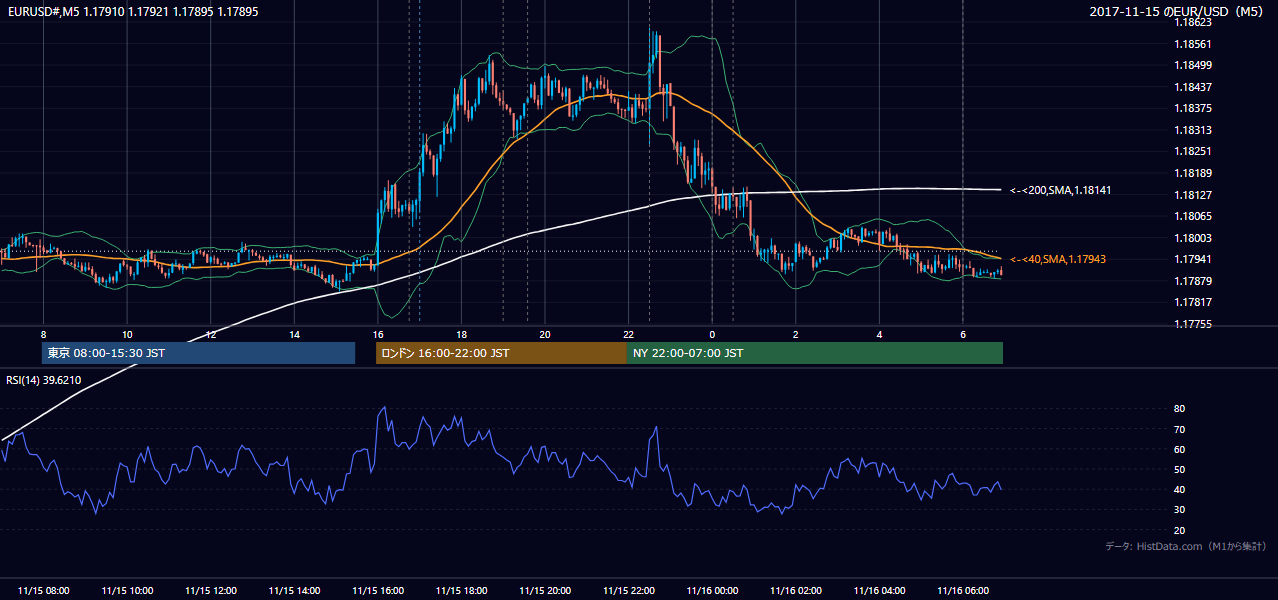
Task: Click hour tick 18 under price chart
Action: click(461, 334)
